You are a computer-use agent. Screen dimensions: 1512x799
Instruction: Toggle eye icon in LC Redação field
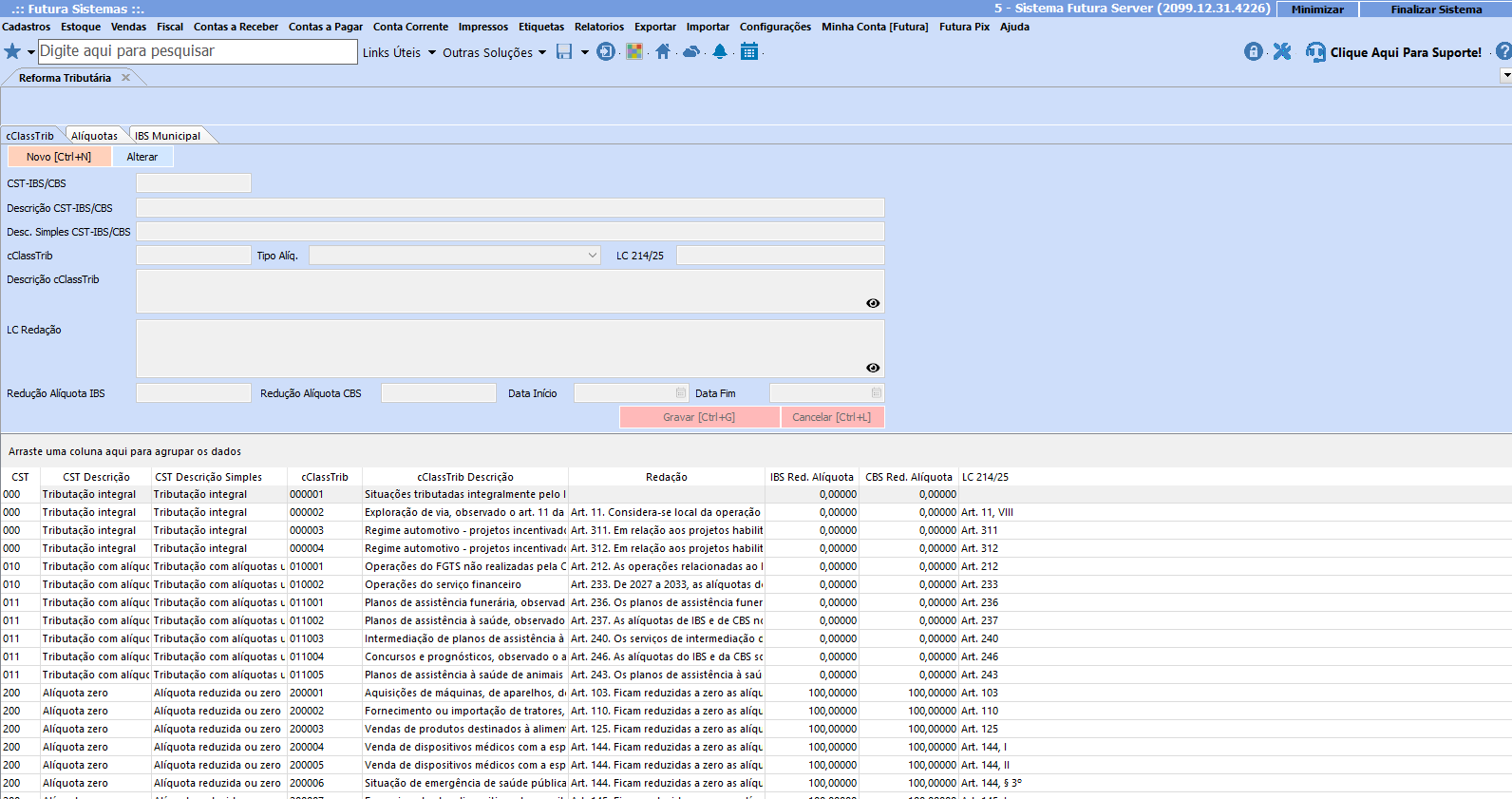873,368
